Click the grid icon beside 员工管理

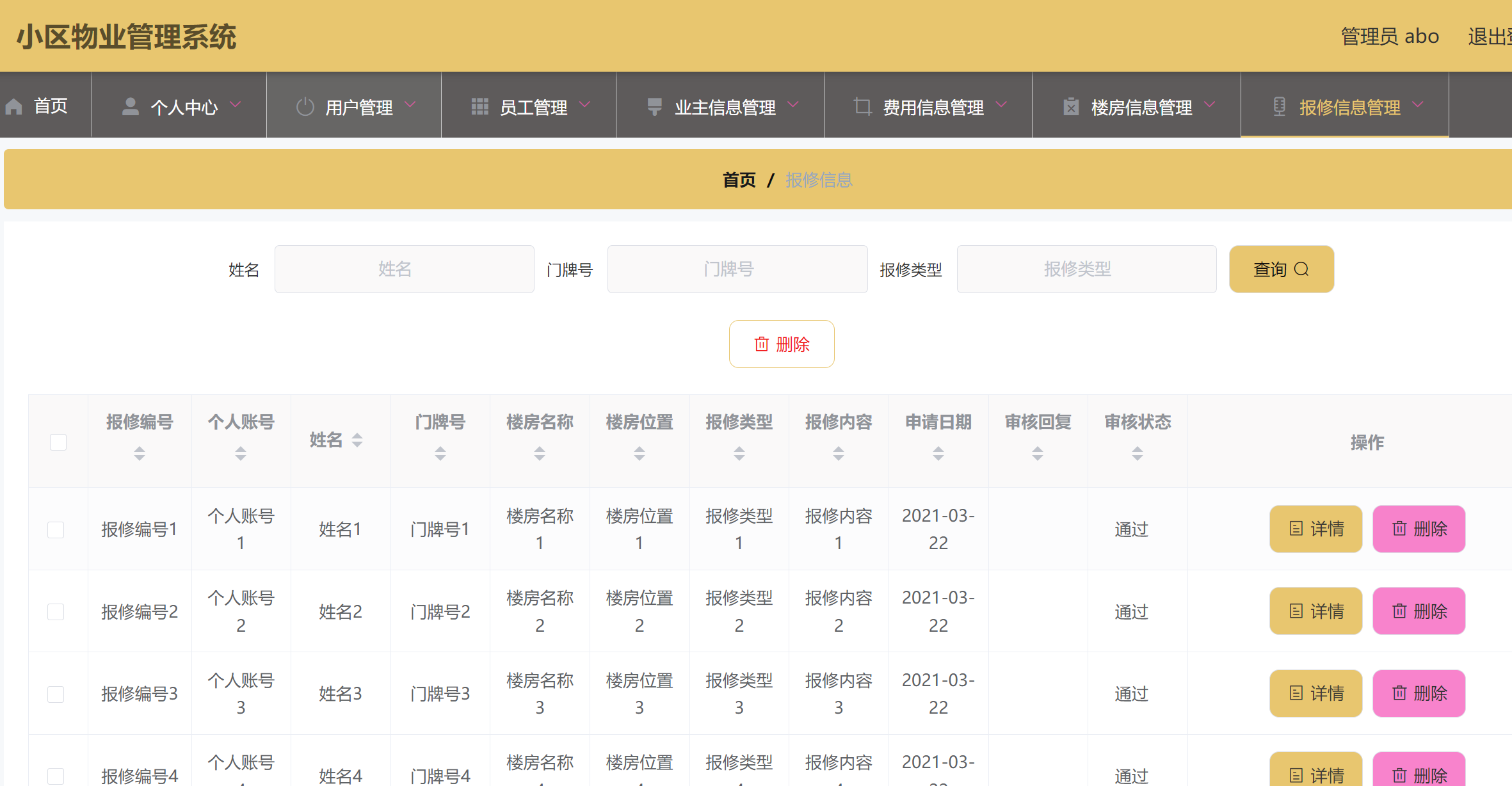tap(479, 105)
